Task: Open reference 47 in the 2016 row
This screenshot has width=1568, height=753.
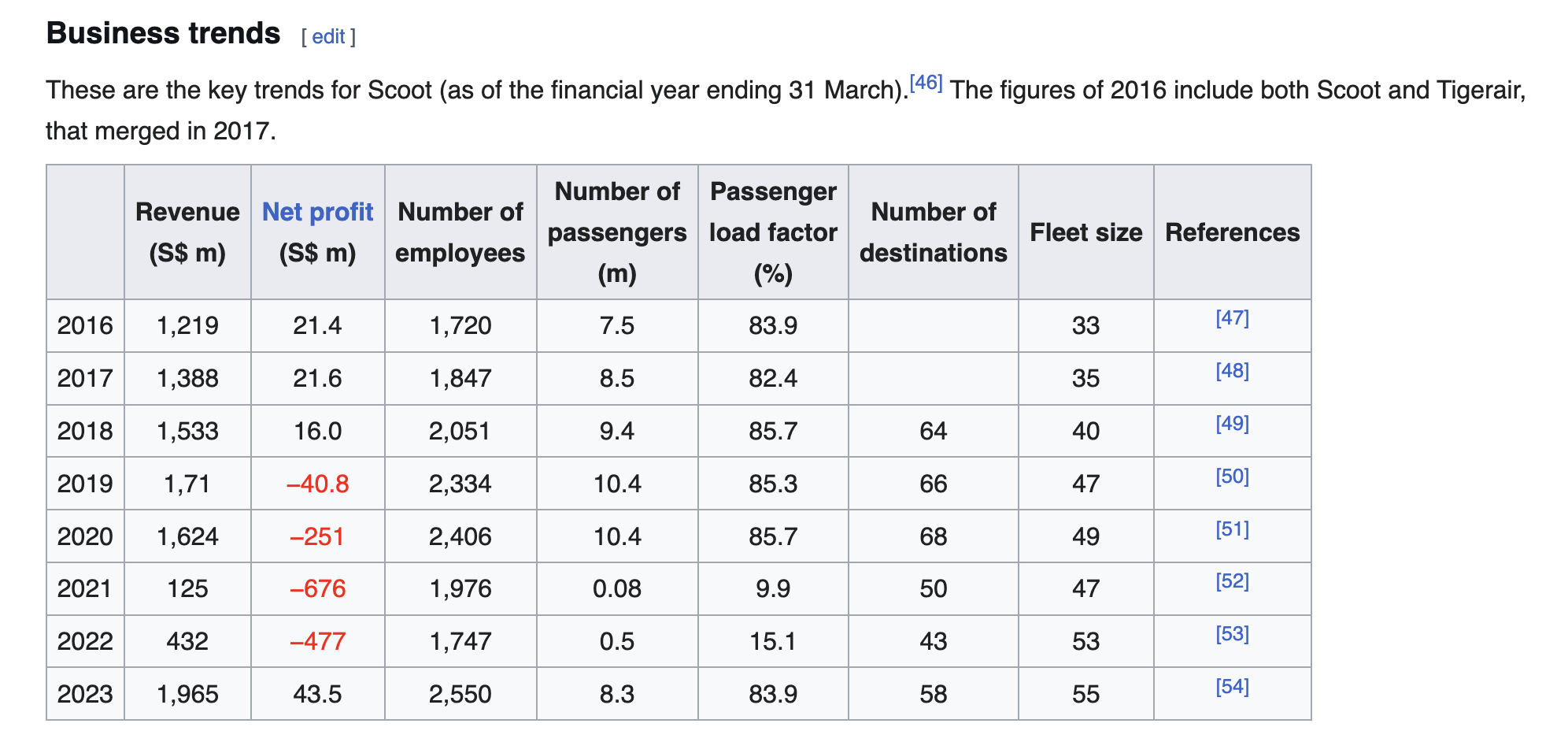Action: point(1232,318)
